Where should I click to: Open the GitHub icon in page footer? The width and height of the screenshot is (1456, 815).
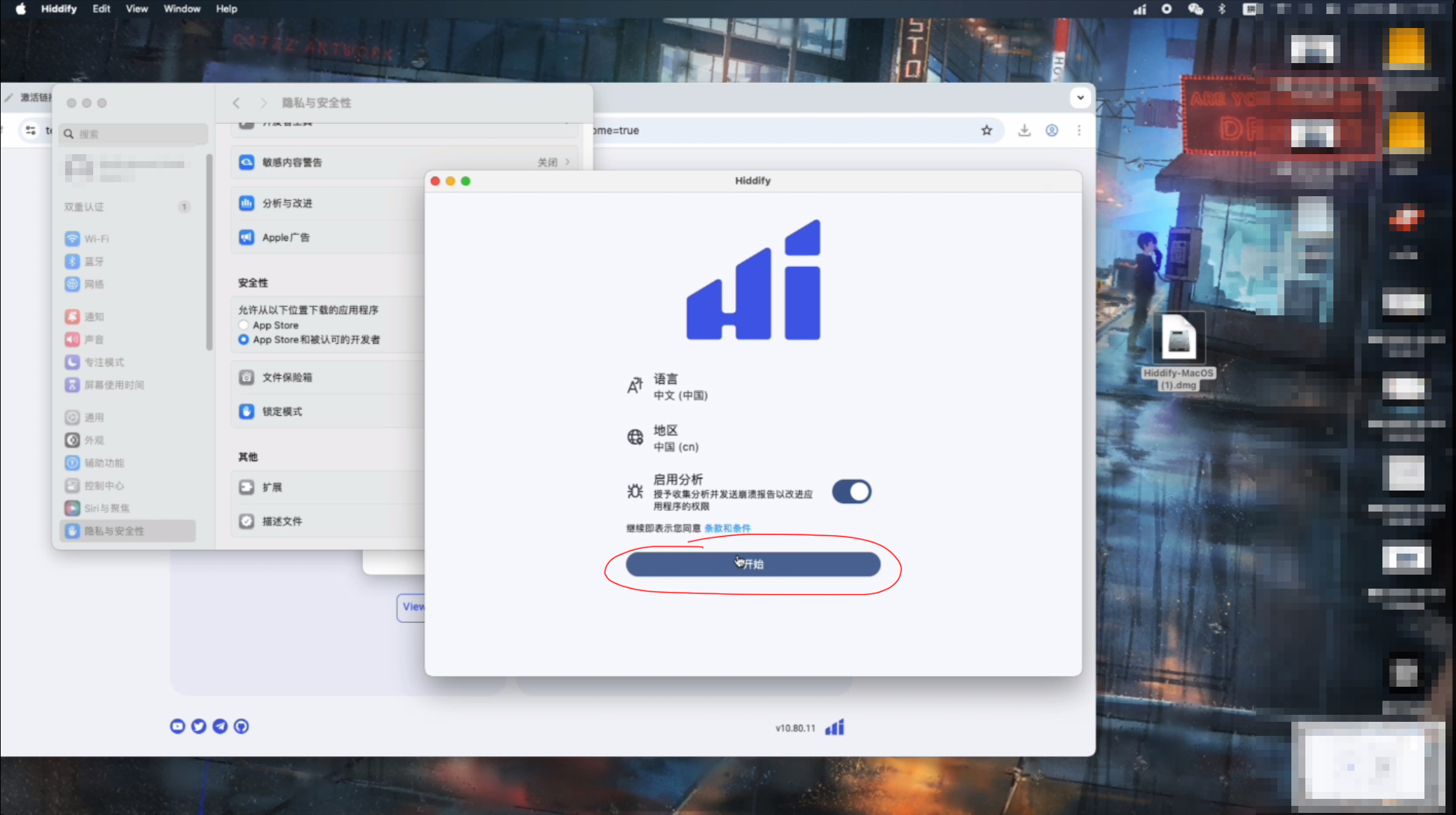pos(241,727)
